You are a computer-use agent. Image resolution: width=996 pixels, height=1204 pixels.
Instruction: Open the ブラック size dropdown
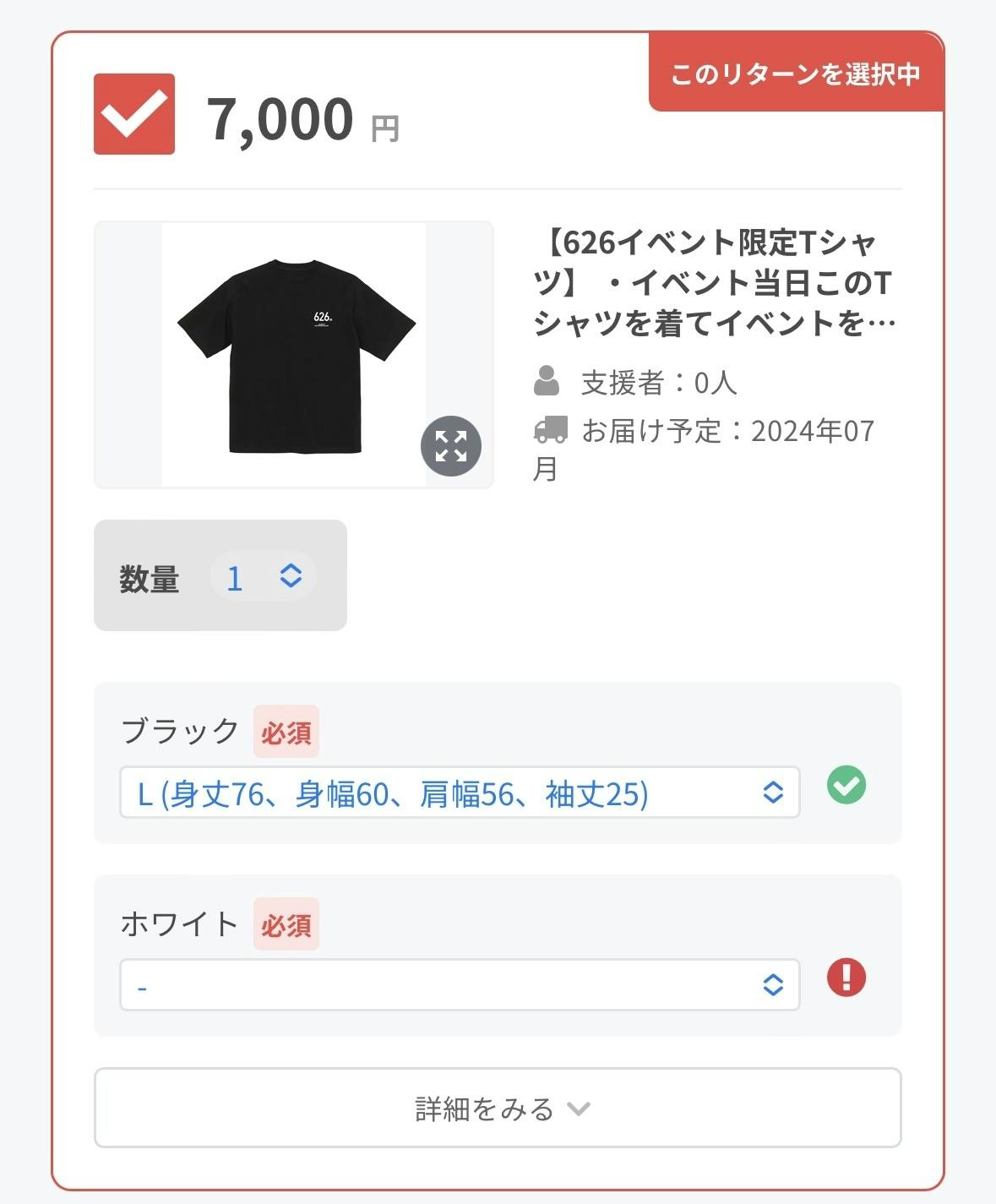pos(459,793)
